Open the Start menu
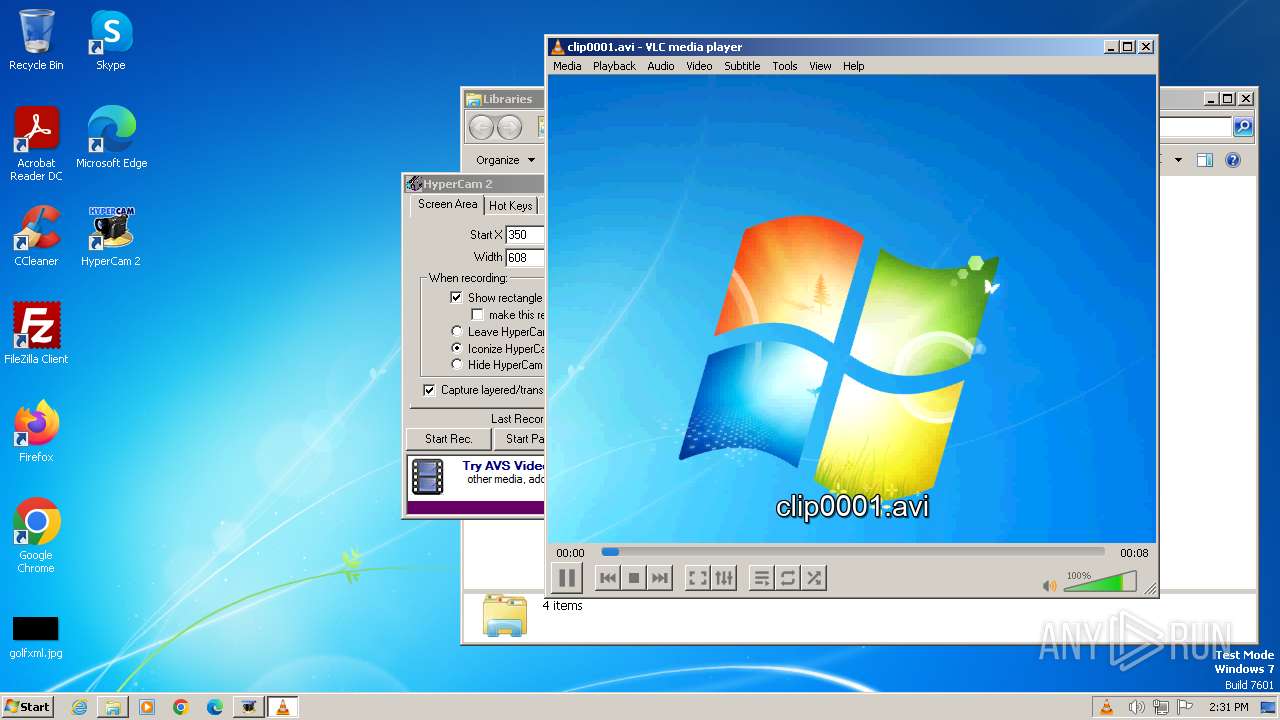This screenshot has width=1280, height=720. pos(28,707)
